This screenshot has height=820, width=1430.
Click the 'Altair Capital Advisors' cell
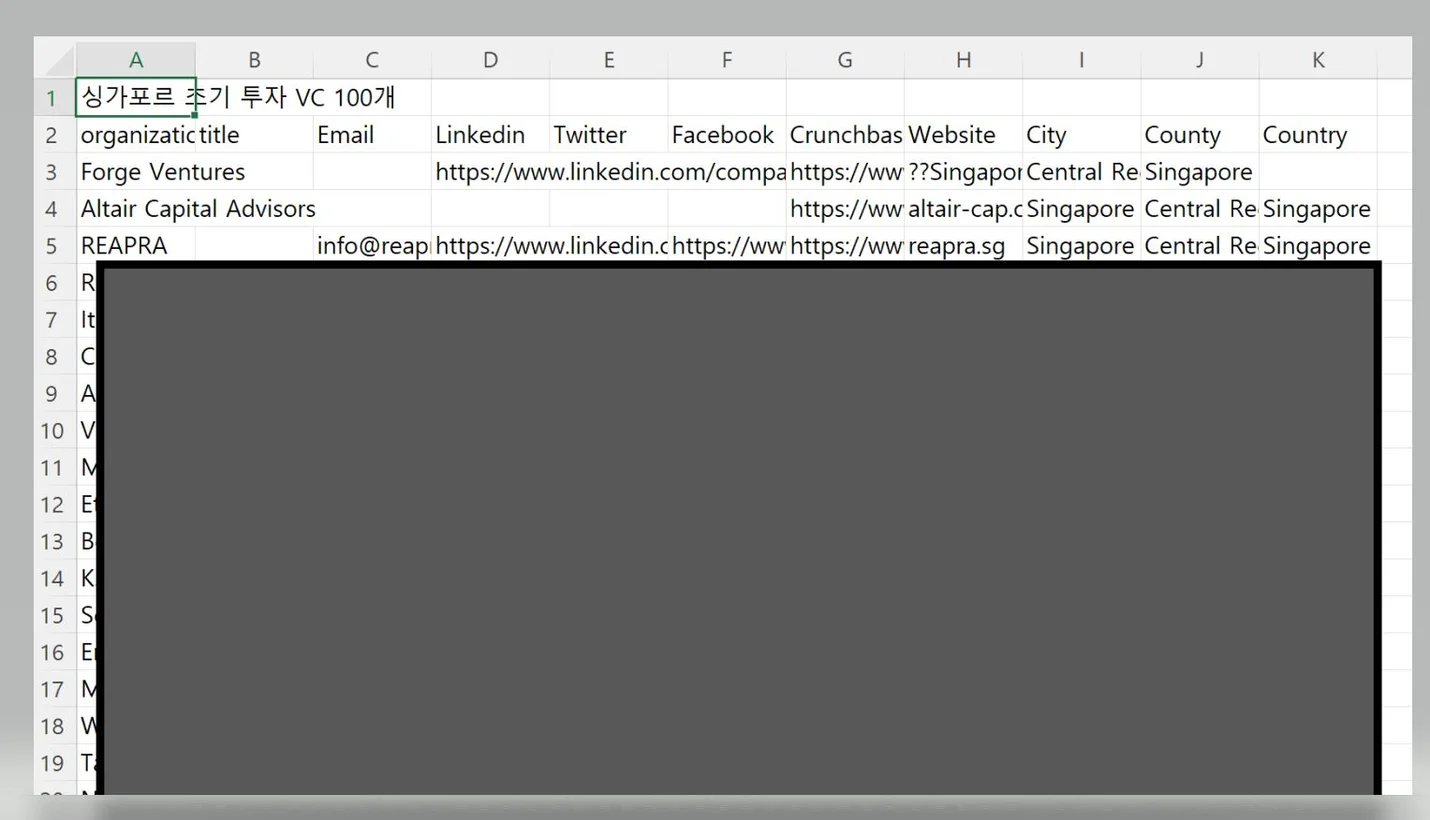[136, 208]
